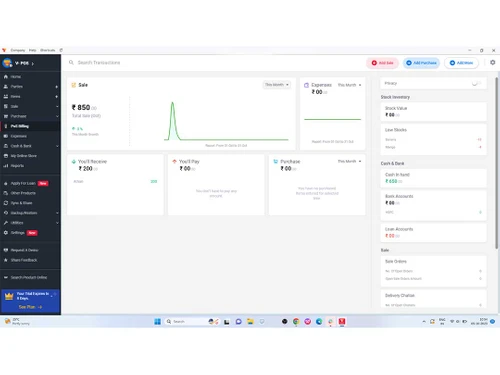The image size is (500, 375).
Task: Open the Shortcuts menu
Action: (x=48, y=50)
